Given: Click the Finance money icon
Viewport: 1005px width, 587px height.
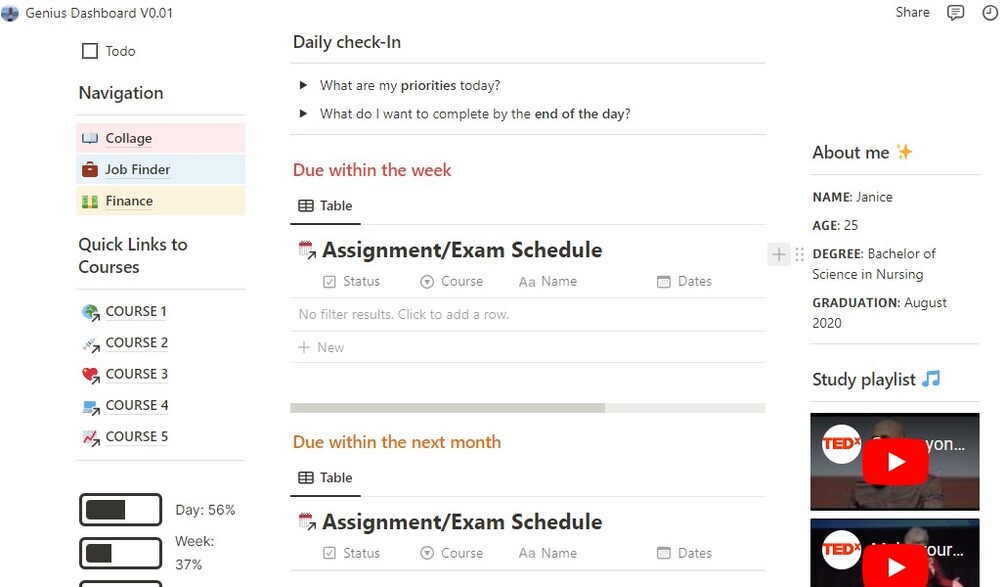Looking at the screenshot, I should point(90,201).
